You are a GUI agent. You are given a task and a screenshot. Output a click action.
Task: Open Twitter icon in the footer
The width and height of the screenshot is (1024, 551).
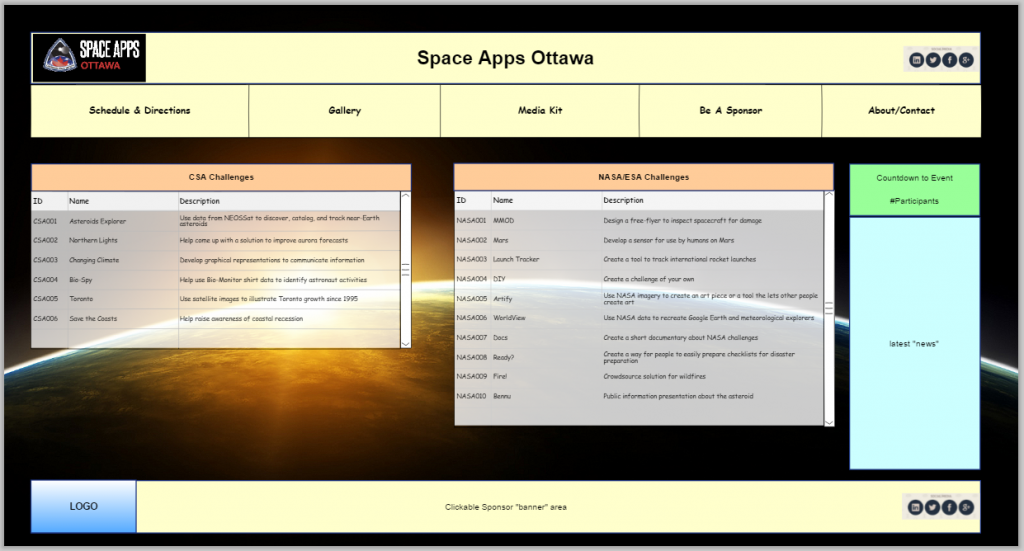tap(932, 507)
